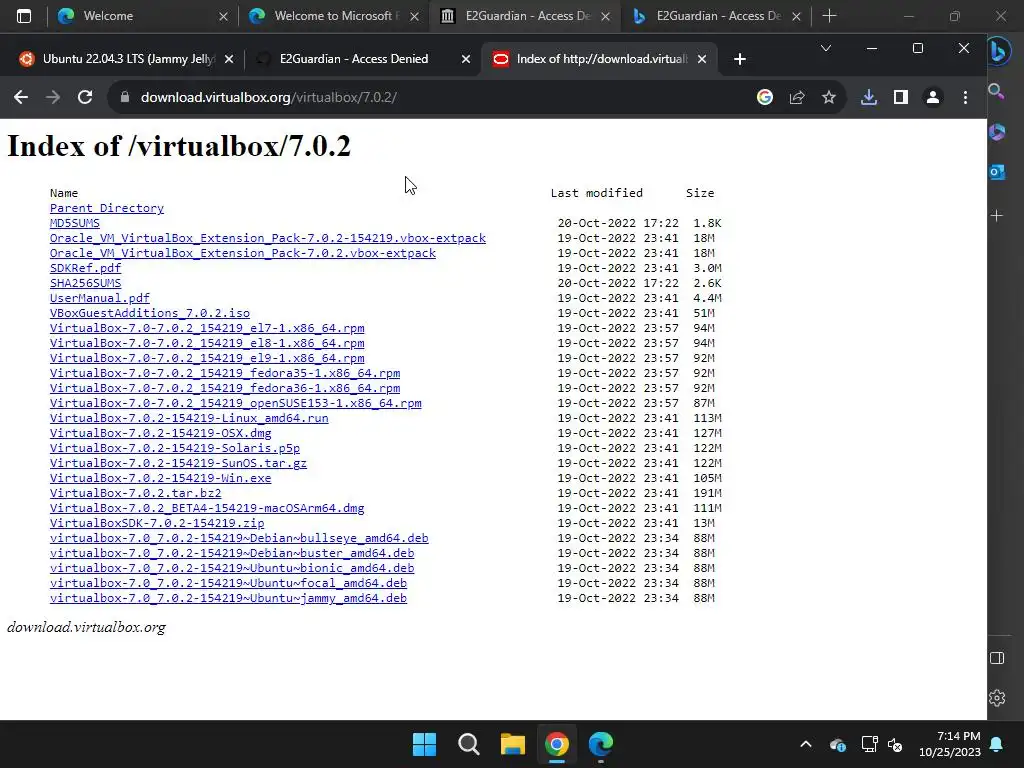Download Ubuntu~focal_amd64.deb package

229,583
